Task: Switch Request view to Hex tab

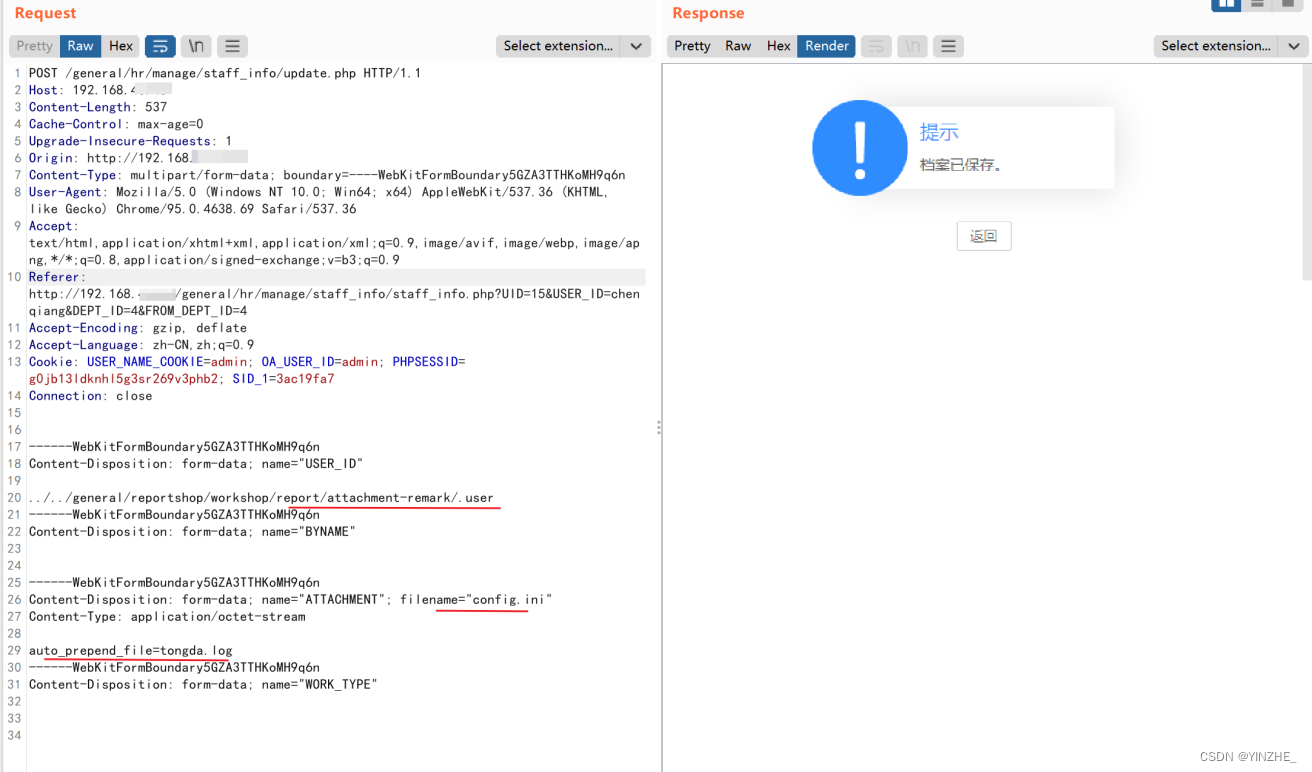Action: (121, 46)
